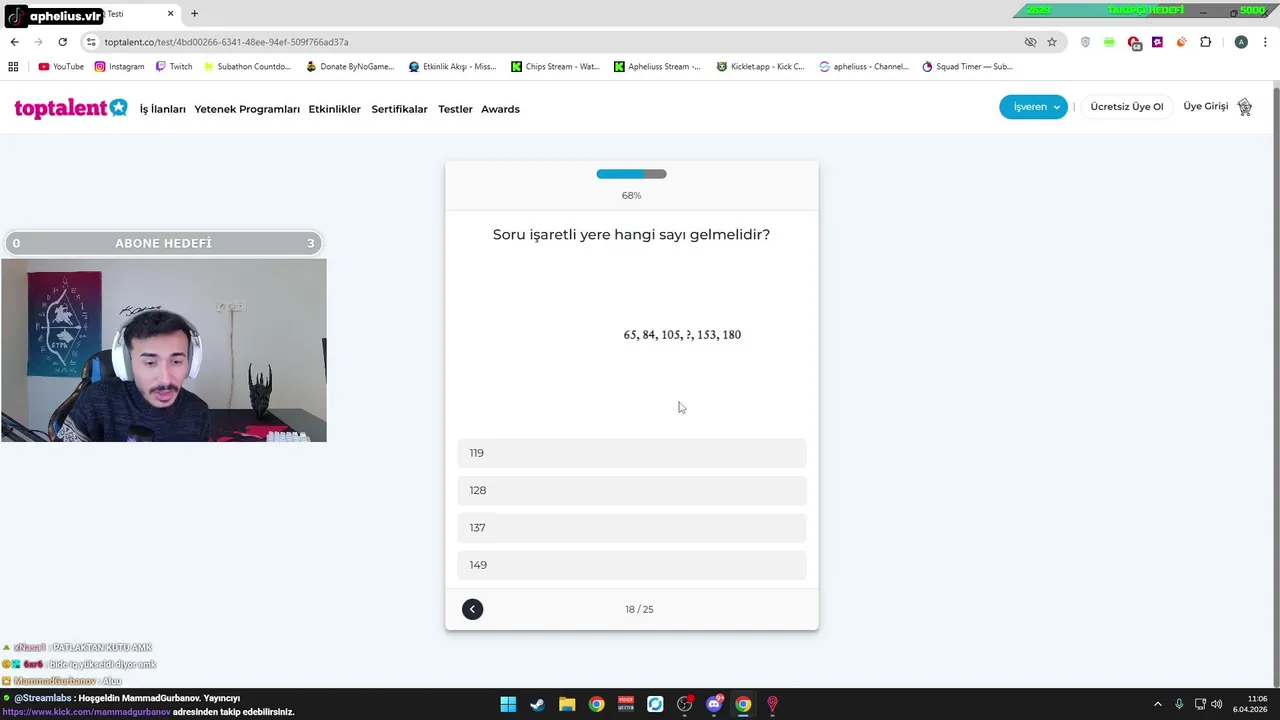Image resolution: width=1280 pixels, height=720 pixels.
Task: Click the Üye Girişi link
Action: [x=1205, y=107]
